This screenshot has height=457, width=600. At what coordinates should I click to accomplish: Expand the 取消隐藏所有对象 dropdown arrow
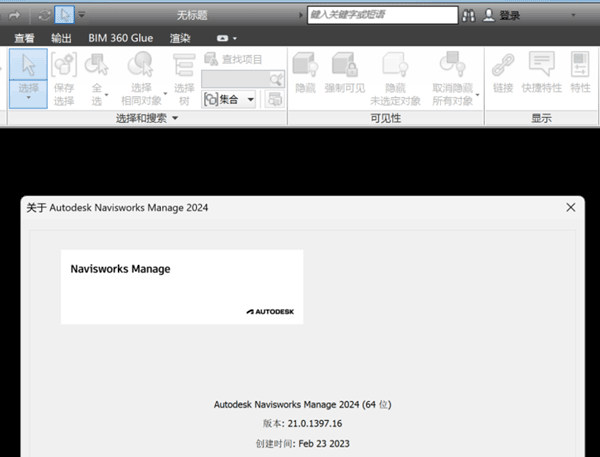(x=477, y=95)
